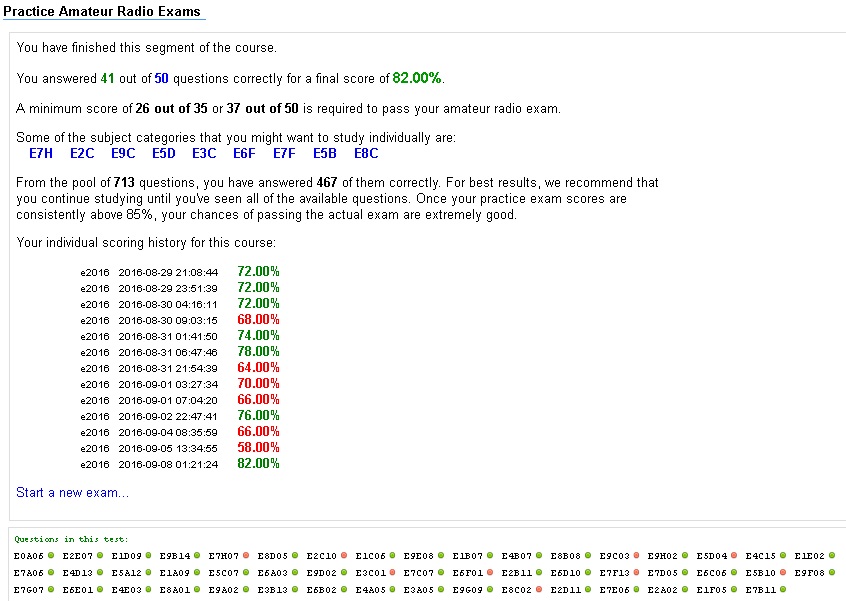Open question E5D04 from the test list
The width and height of the screenshot is (846, 601).
click(711, 555)
